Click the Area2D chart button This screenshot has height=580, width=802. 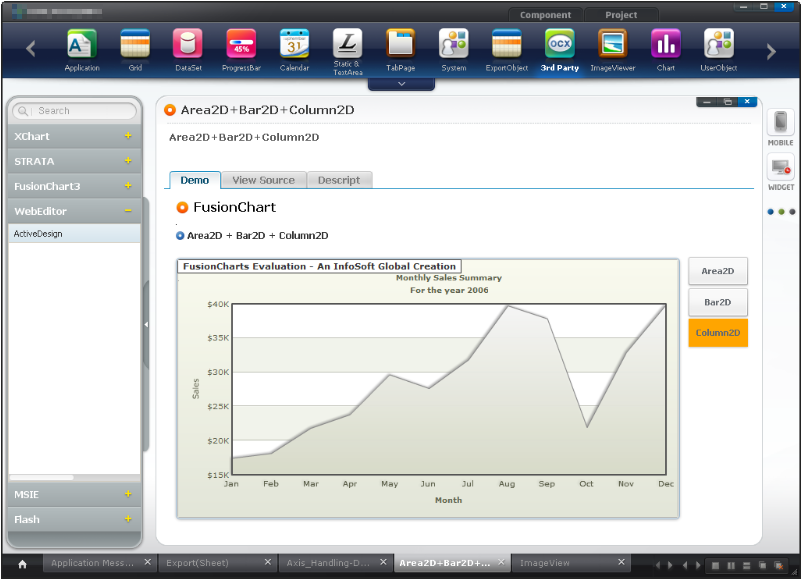pos(717,271)
